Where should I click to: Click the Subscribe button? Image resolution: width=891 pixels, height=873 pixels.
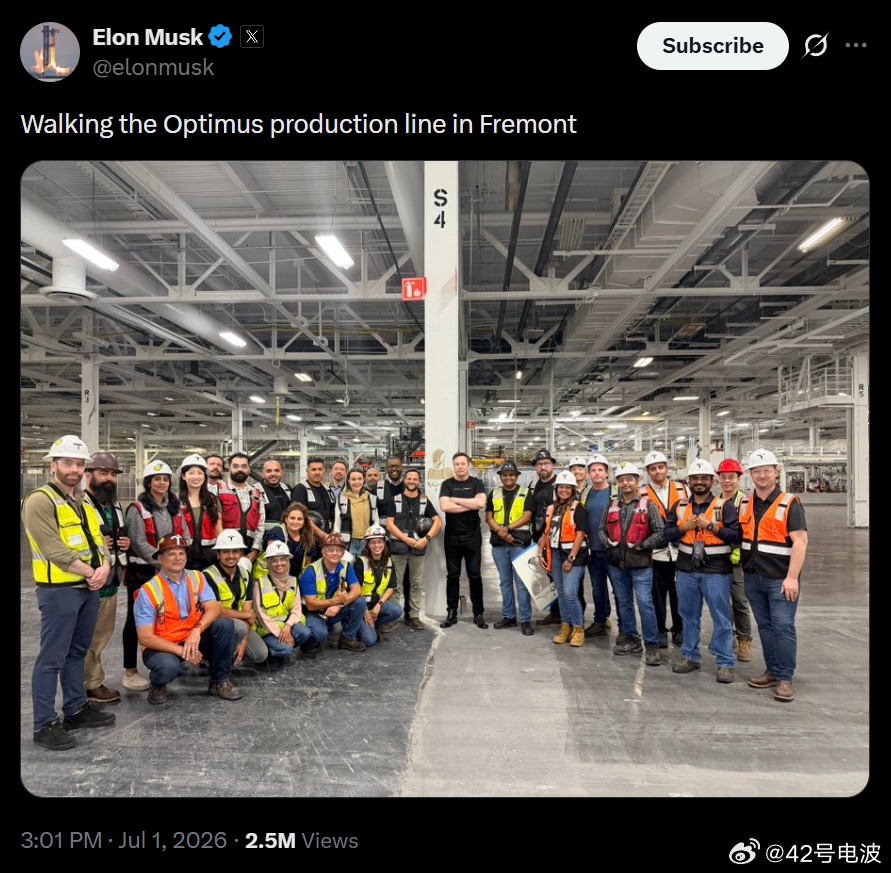point(713,46)
